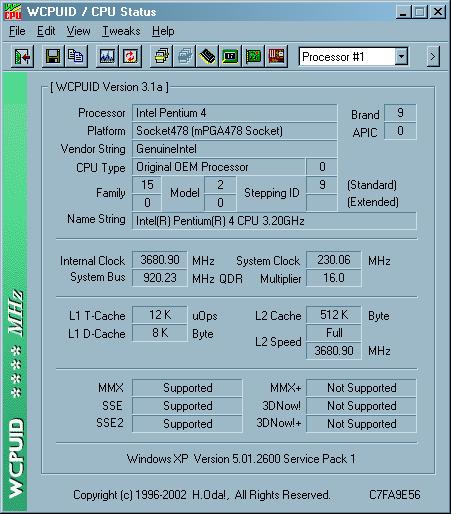Click the Multiplier value 16.0
The height and width of the screenshot is (514, 451).
(334, 278)
